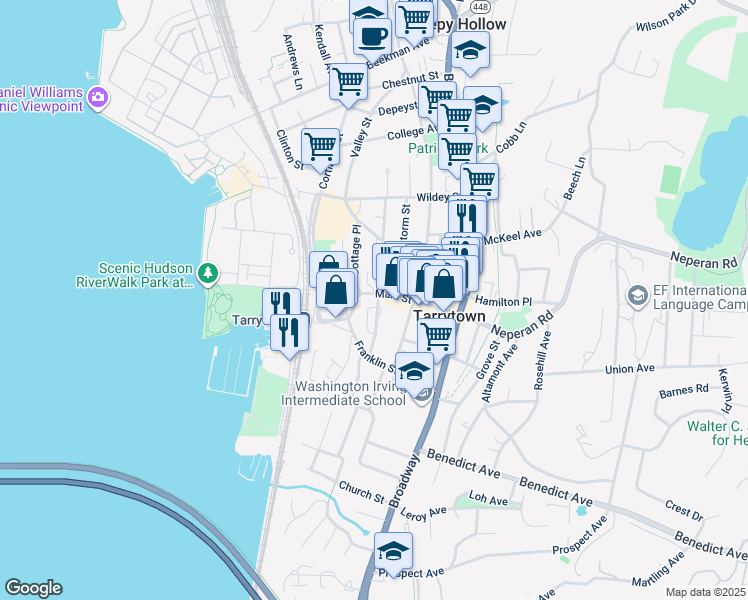This screenshot has height=600, width=748.
Task: Open the topmost shopping cart marker above Beekman Ave
Action: point(415,21)
